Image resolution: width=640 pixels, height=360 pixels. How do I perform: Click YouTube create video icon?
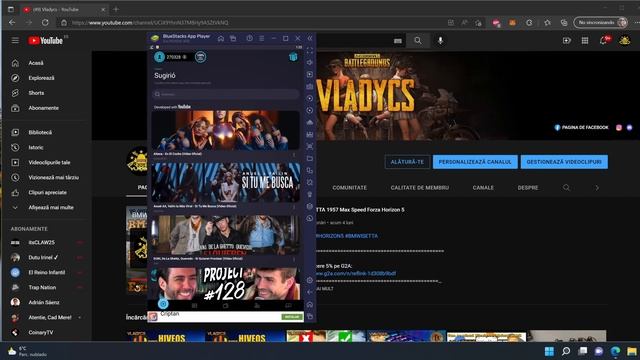pos(567,40)
